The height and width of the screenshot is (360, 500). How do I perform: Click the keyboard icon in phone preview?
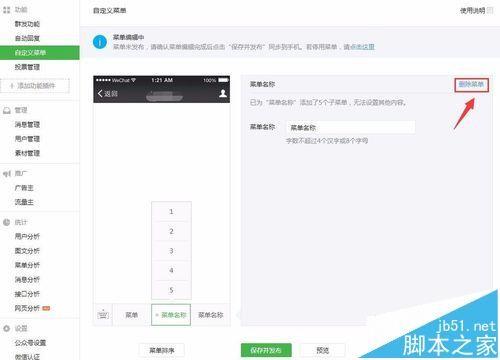point(103,314)
